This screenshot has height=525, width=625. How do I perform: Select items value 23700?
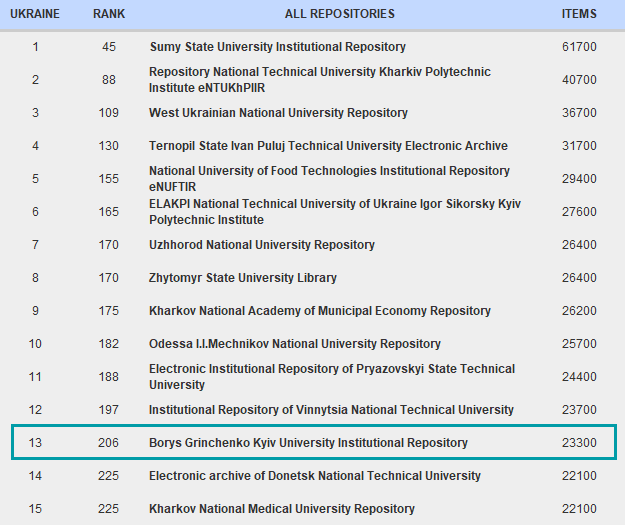coord(579,410)
